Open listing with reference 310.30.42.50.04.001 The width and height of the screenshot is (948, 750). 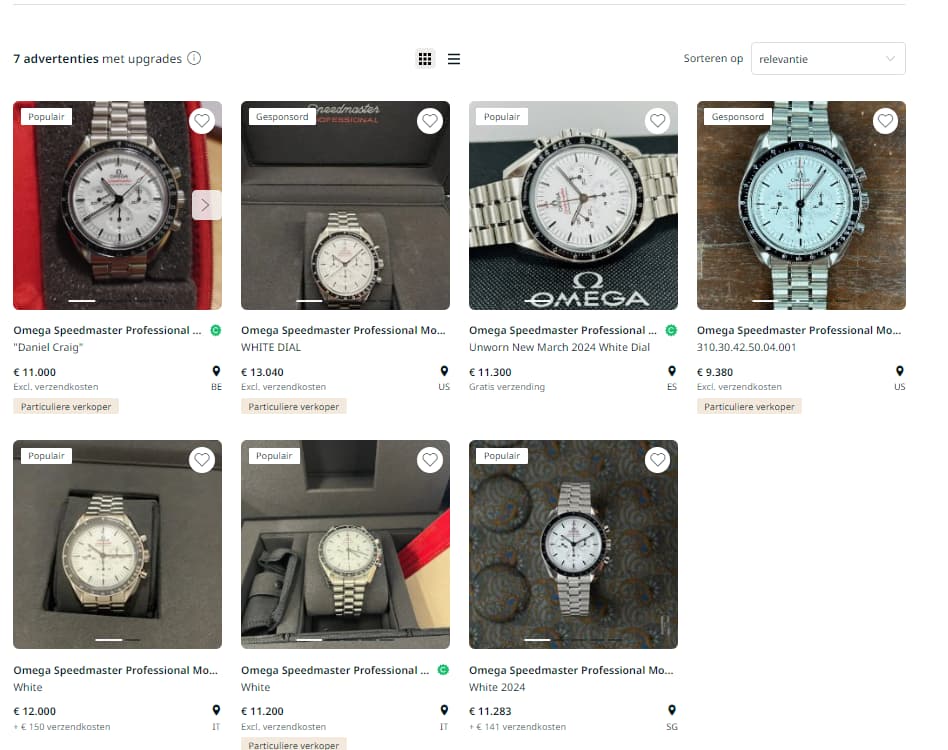tap(746, 348)
